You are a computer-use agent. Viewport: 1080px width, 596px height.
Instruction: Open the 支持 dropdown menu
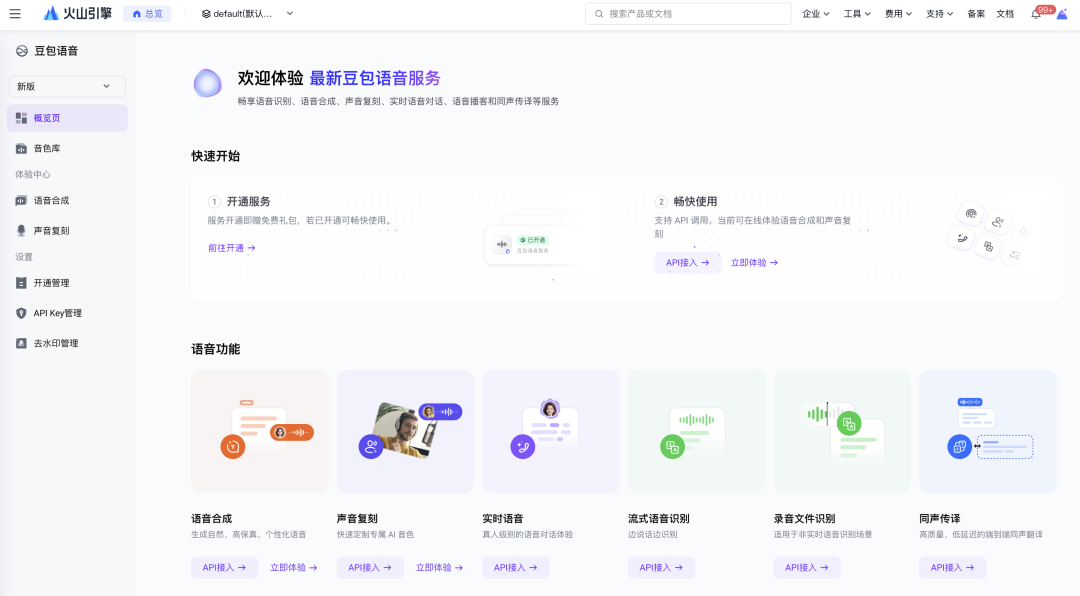(x=939, y=14)
